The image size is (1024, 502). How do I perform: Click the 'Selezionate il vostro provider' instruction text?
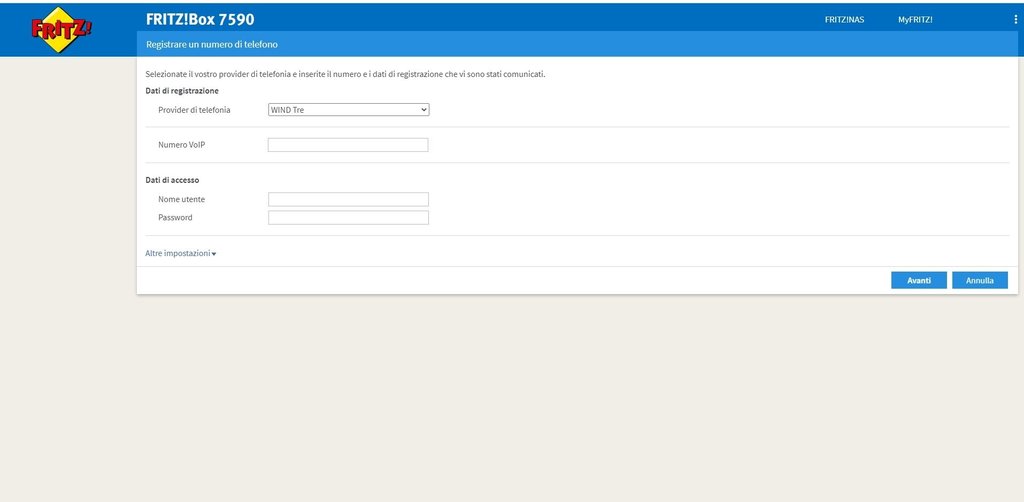[345, 74]
